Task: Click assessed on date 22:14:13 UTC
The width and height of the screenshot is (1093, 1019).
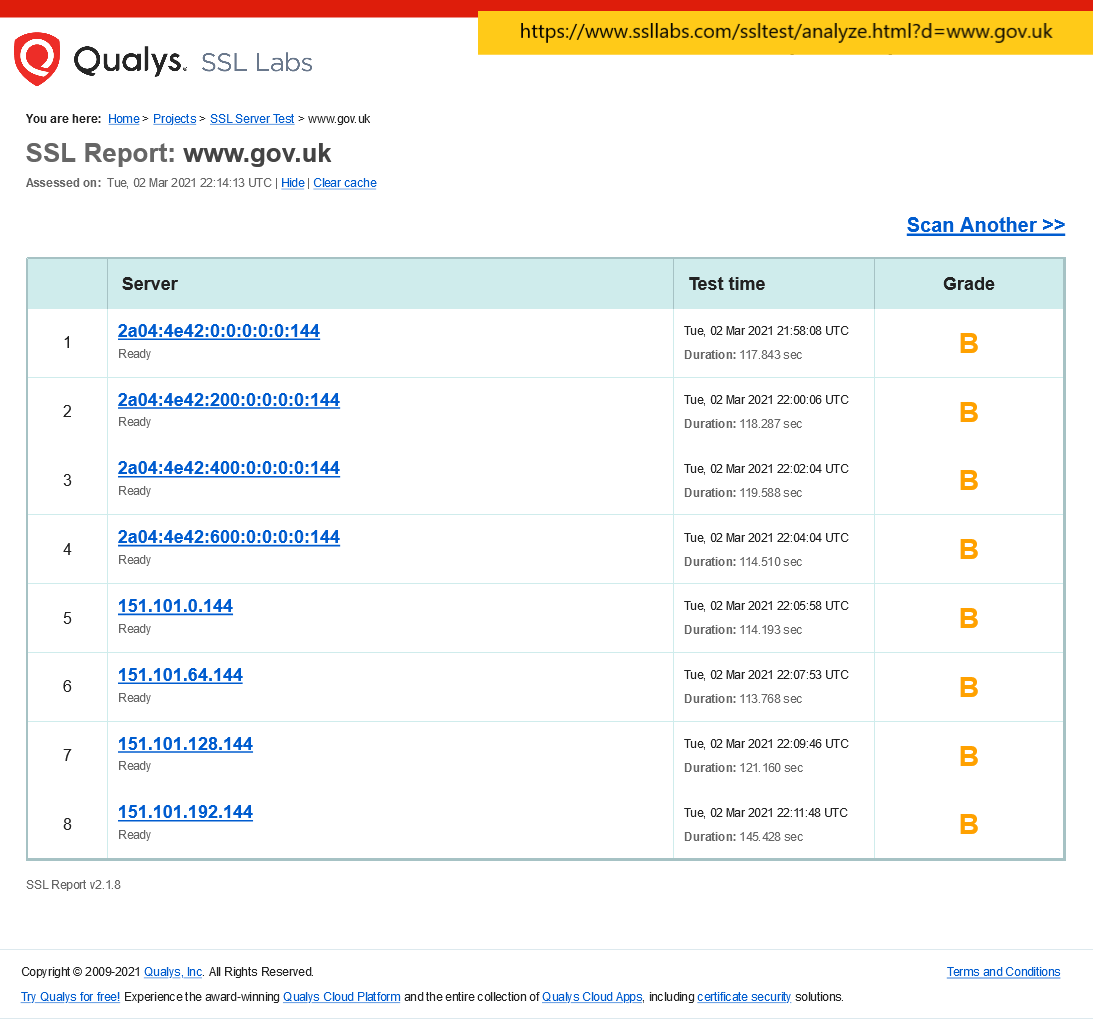Action: click(x=189, y=183)
